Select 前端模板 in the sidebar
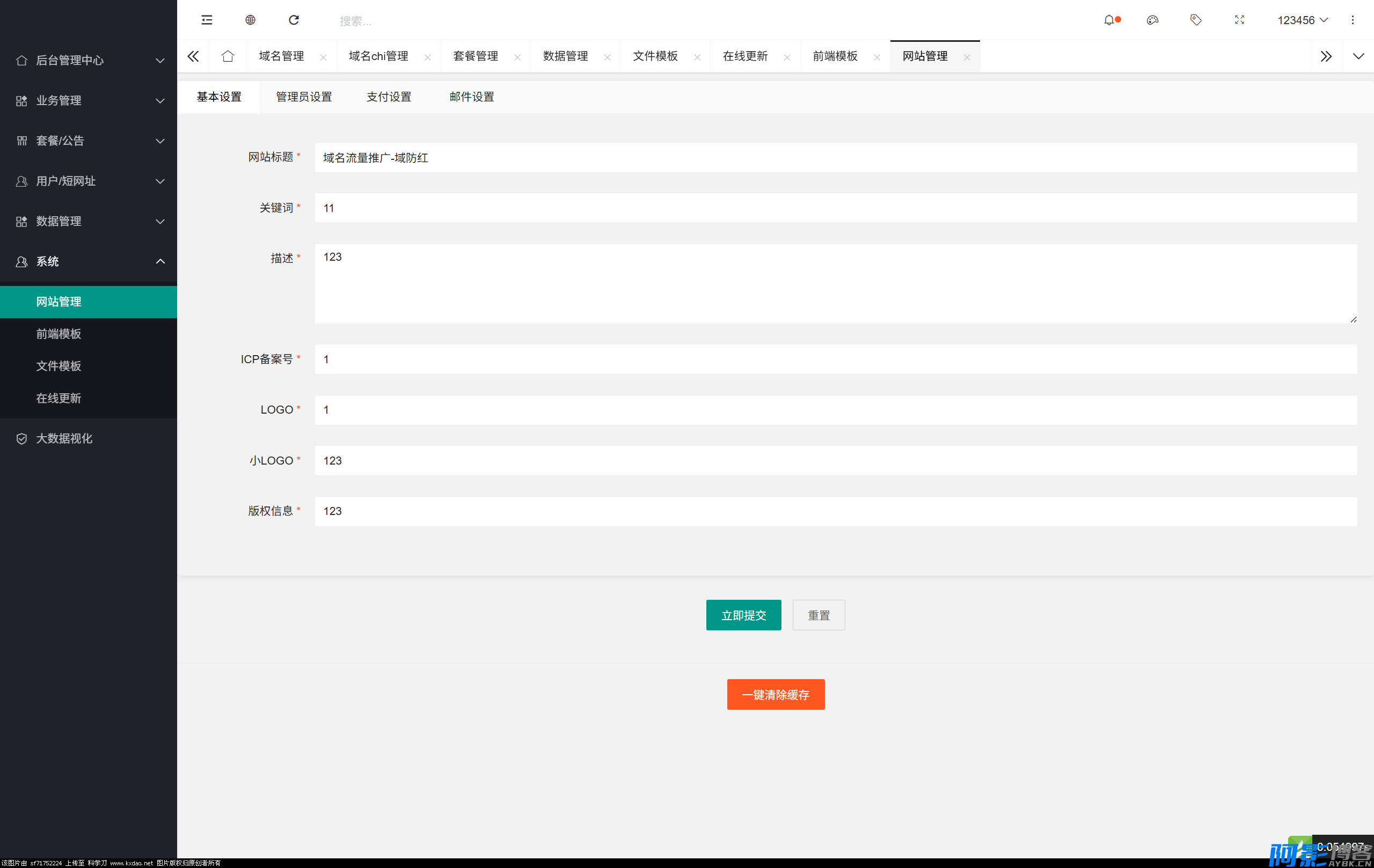The image size is (1374, 868). [59, 334]
